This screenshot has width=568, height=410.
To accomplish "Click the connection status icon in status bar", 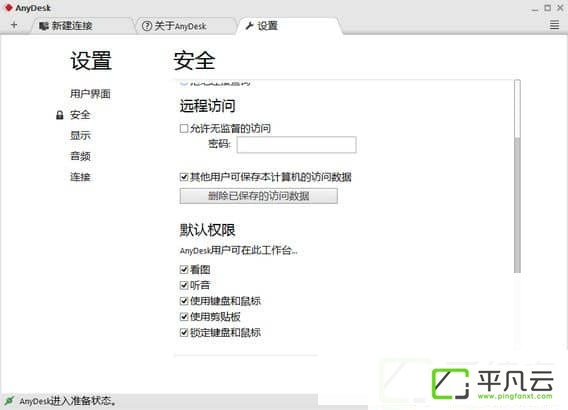I will click(9, 400).
